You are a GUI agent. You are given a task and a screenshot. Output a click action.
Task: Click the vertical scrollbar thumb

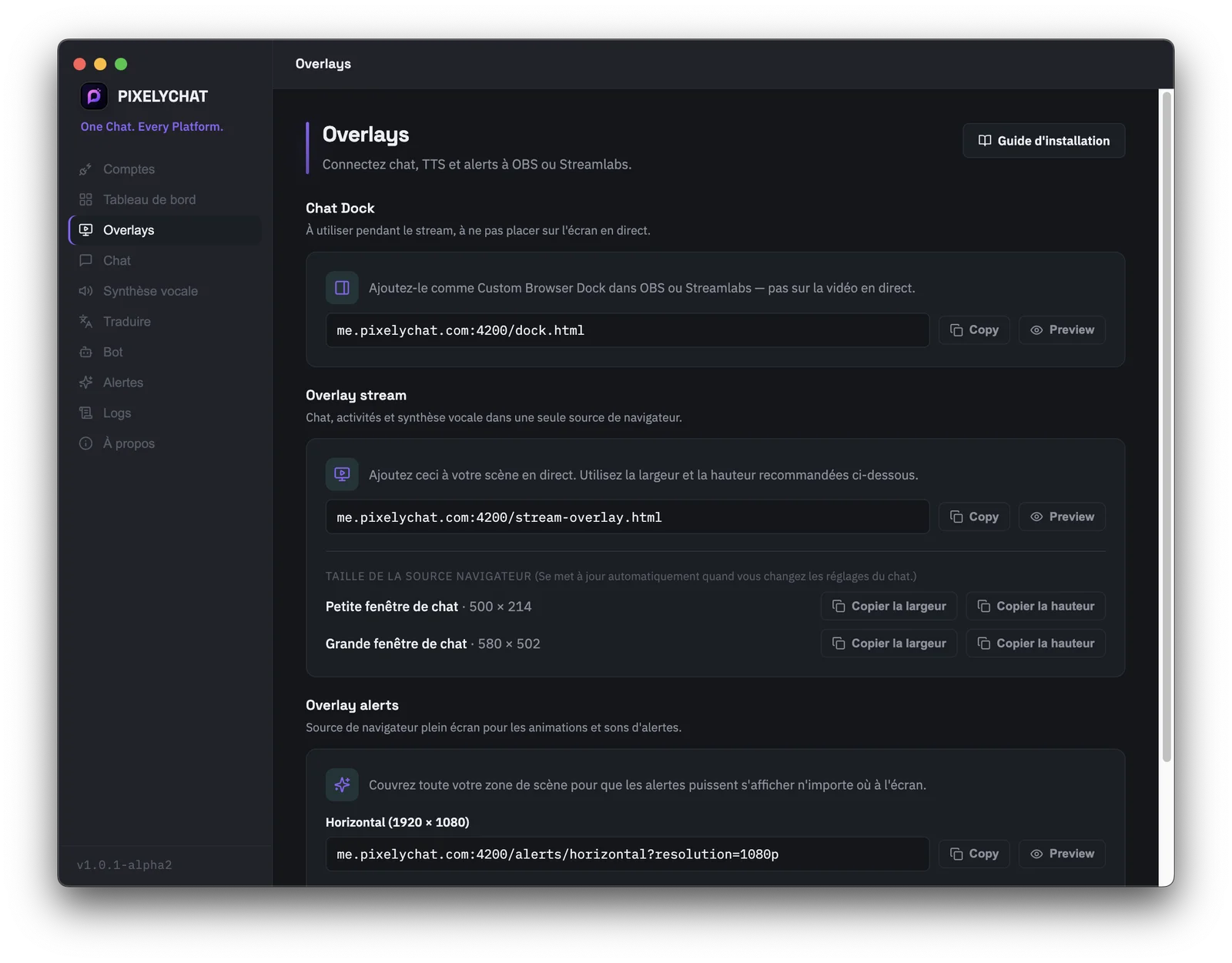coord(1167,426)
